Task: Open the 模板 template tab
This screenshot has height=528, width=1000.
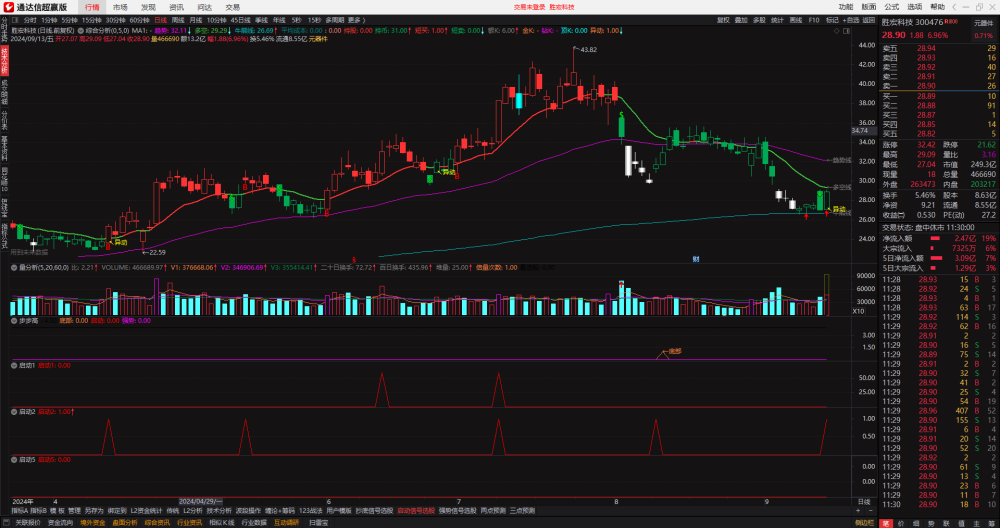Action: (57, 511)
